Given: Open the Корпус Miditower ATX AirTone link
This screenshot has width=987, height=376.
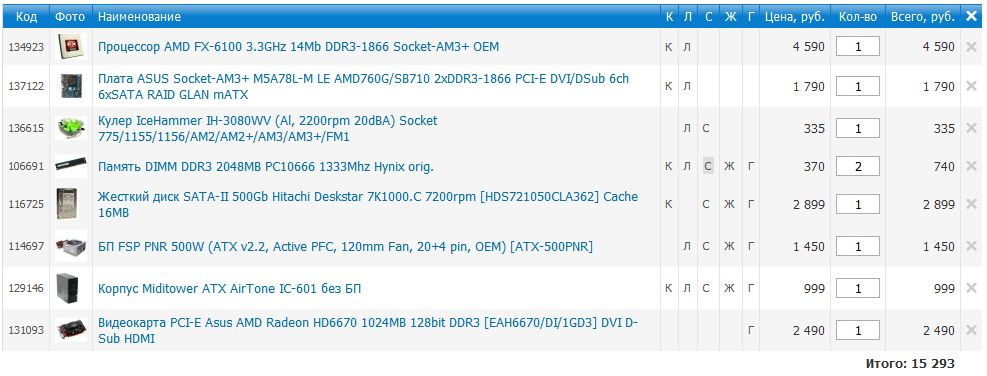Looking at the screenshot, I should click(x=229, y=289).
